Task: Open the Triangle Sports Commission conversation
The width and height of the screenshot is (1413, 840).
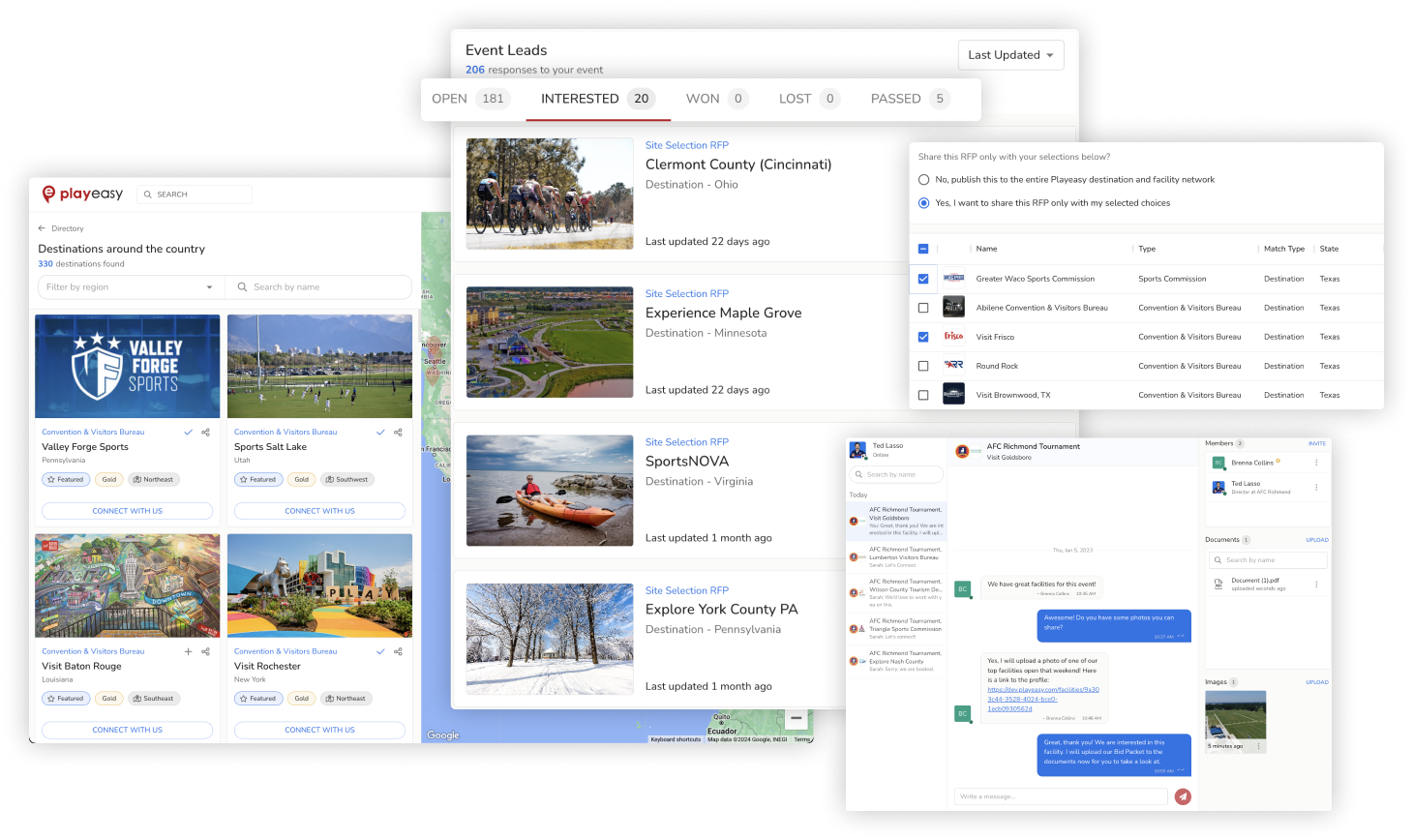Action: [896, 629]
